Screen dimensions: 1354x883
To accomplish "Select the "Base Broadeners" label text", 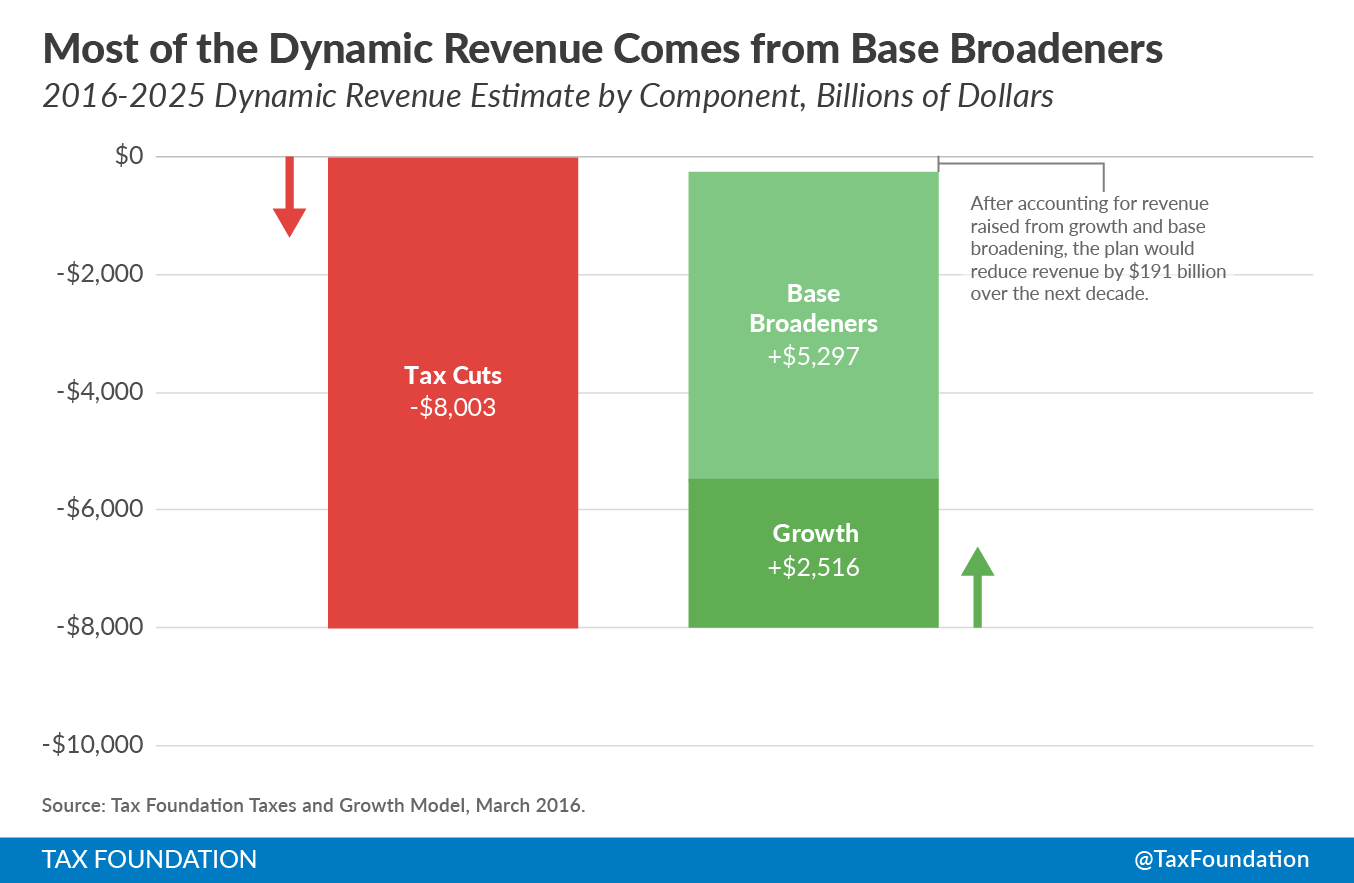I will point(813,308).
